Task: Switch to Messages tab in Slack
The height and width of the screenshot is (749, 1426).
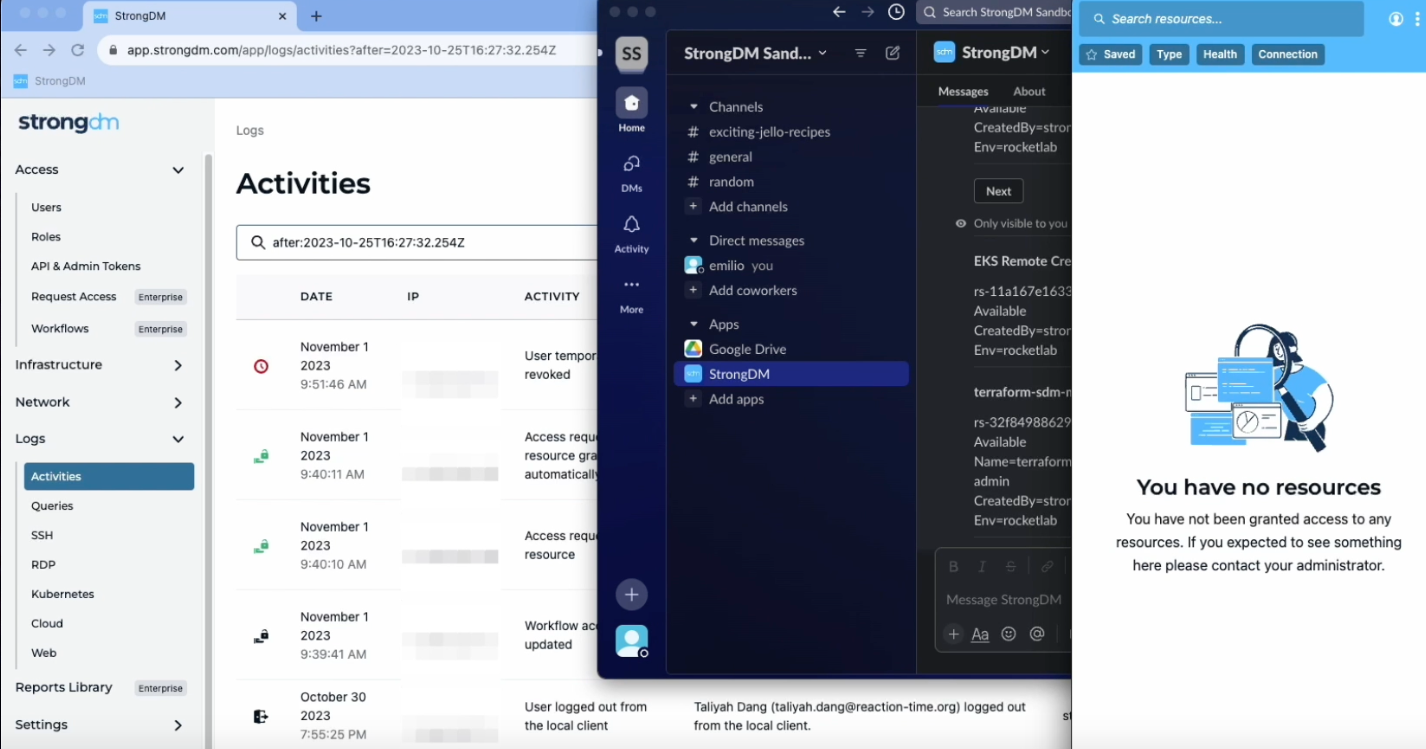Action: click(963, 91)
